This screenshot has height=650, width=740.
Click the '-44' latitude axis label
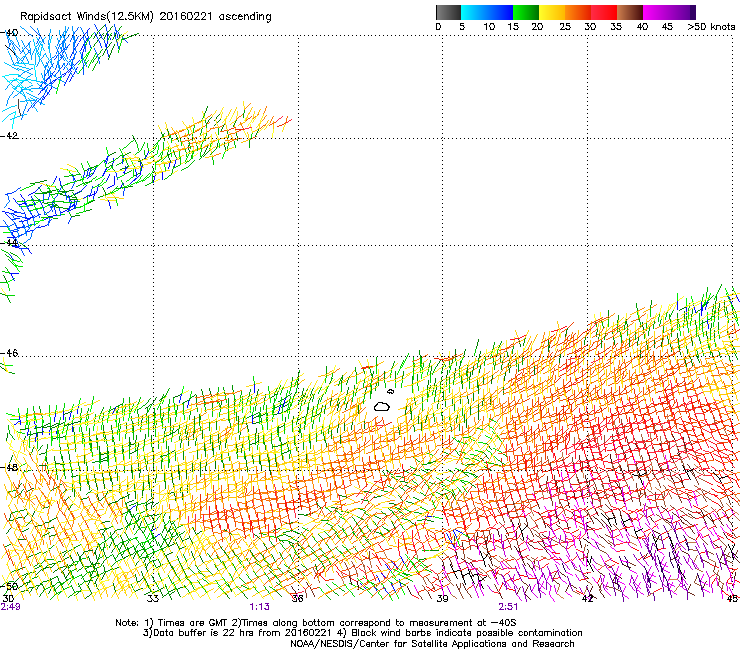(x=9, y=243)
